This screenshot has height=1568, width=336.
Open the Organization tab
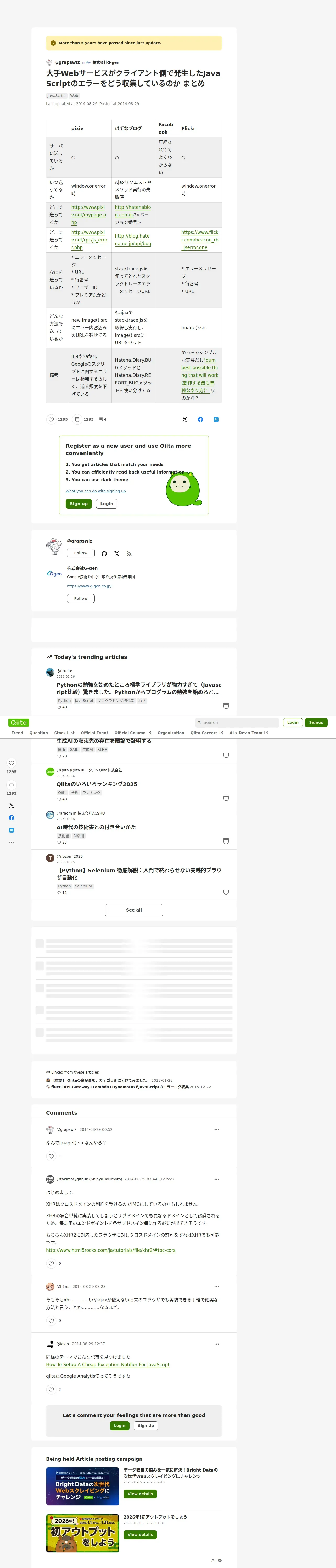pos(171,733)
